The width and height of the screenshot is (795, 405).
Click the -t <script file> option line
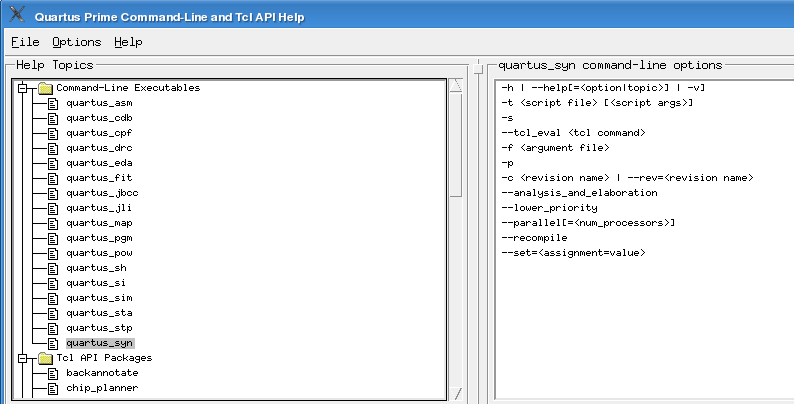click(597, 103)
